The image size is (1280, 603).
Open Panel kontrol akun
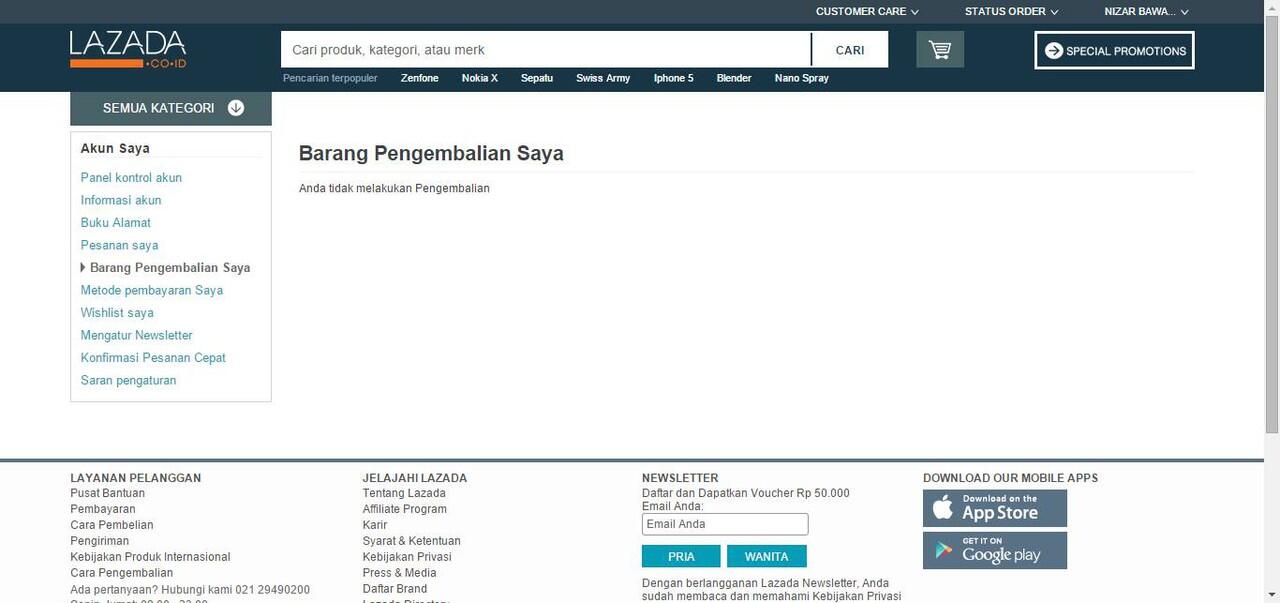pyautogui.click(x=131, y=177)
